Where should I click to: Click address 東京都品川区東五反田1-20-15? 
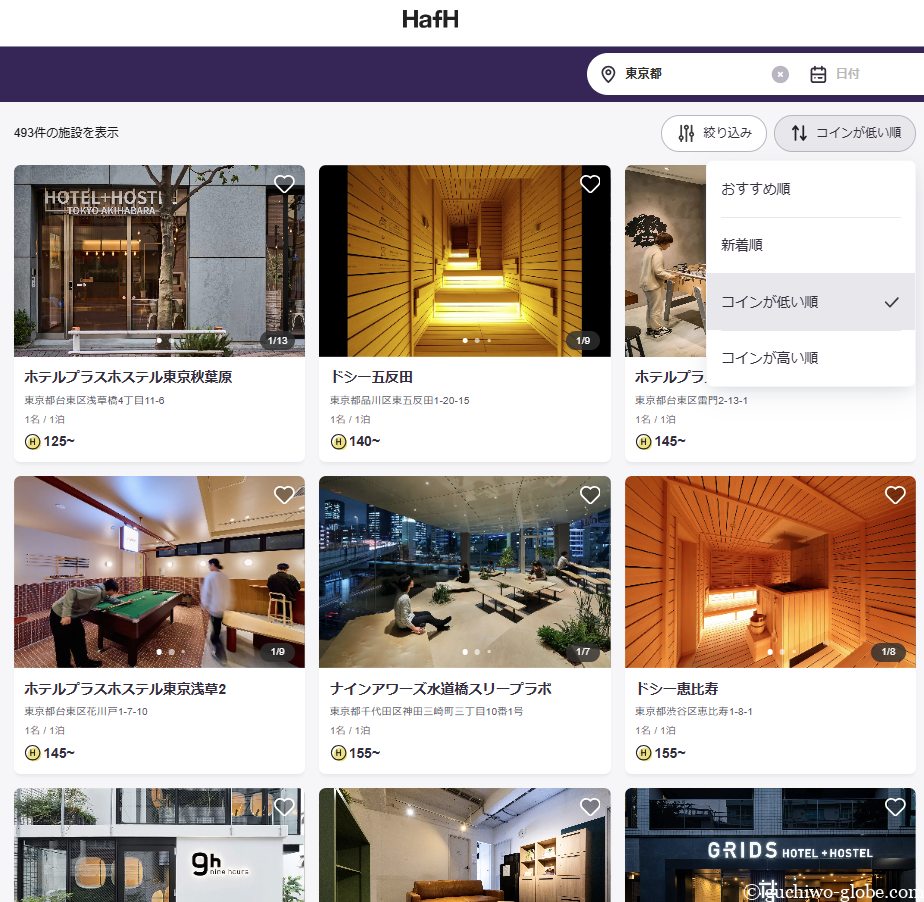400,401
